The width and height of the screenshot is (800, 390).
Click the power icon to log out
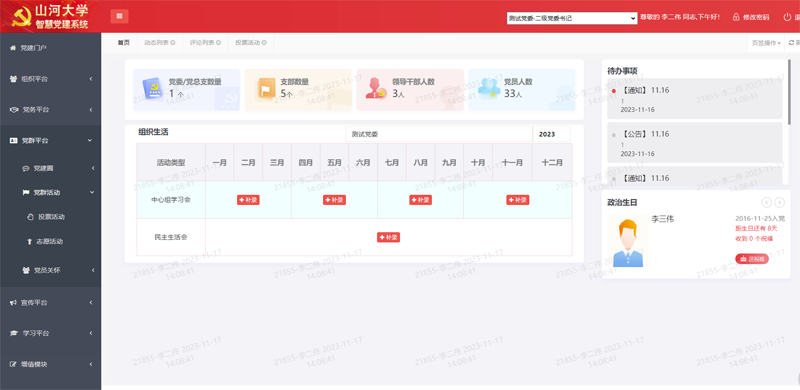coord(787,17)
